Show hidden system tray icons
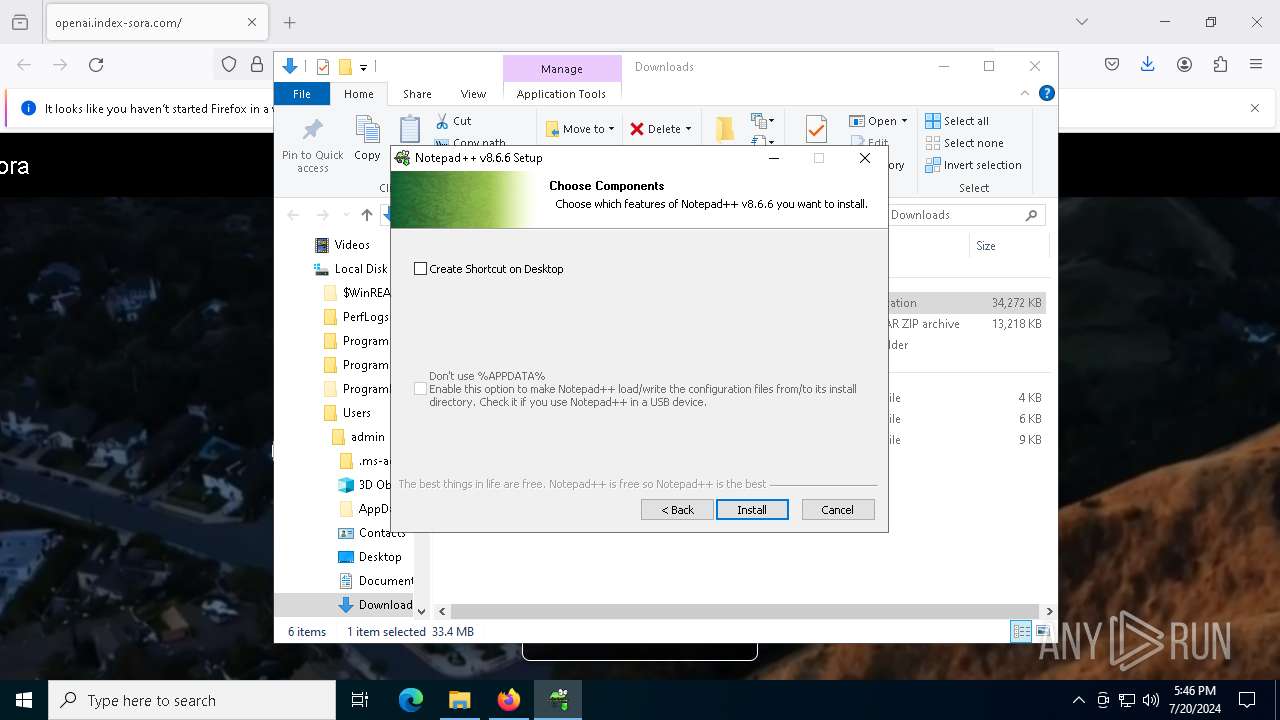This screenshot has width=1280, height=720. point(1078,700)
